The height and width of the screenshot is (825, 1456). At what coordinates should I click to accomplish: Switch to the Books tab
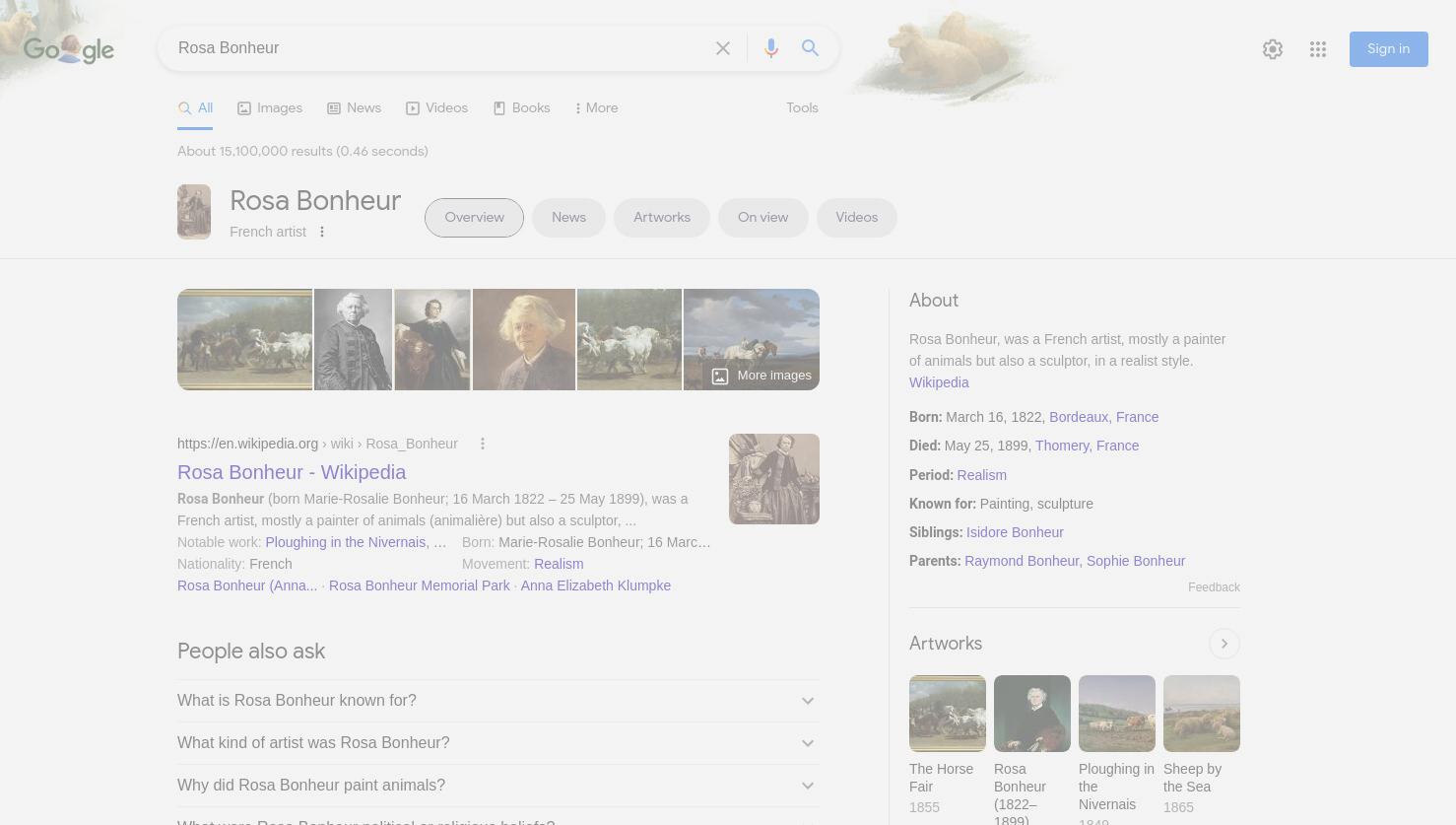pyautogui.click(x=521, y=108)
